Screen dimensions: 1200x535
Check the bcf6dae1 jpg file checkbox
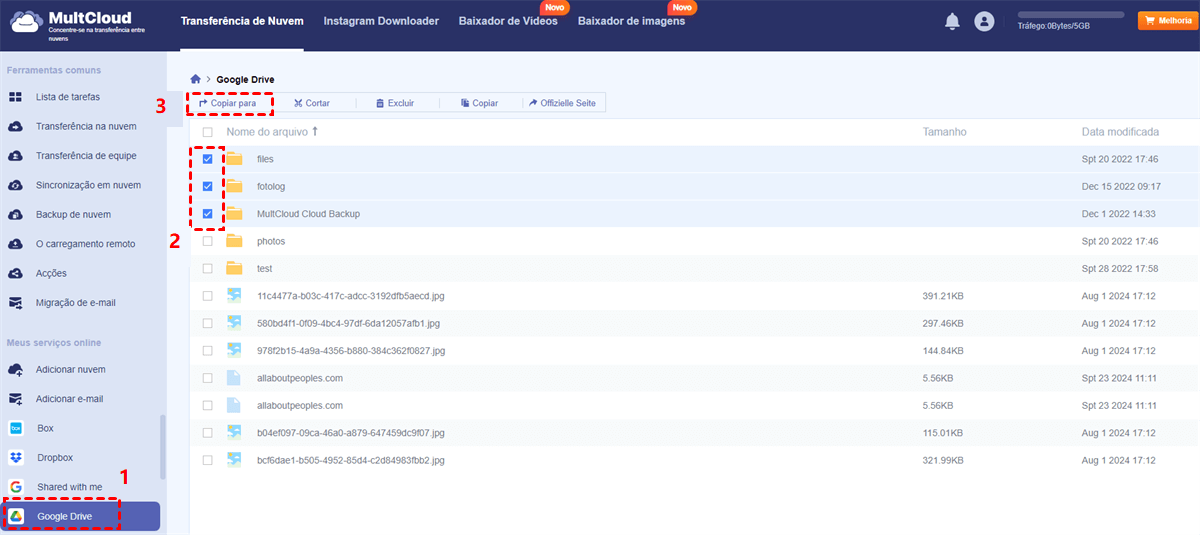click(x=208, y=460)
